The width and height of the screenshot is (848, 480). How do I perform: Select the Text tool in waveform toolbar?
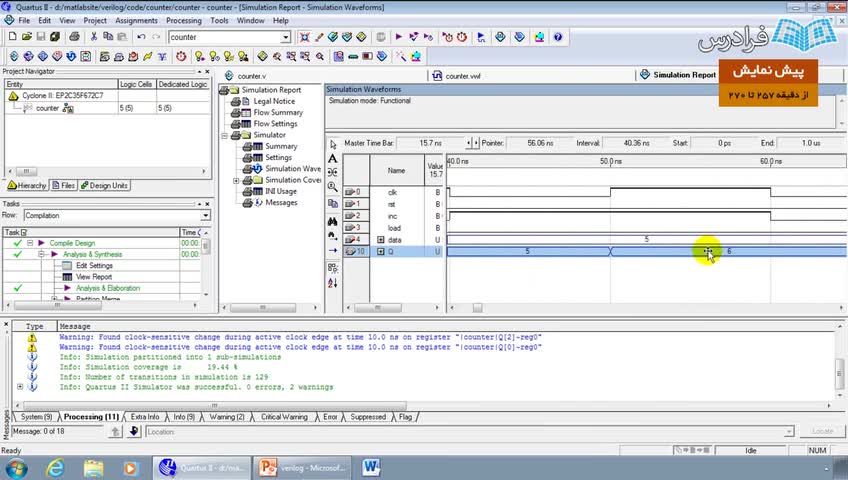(333, 159)
